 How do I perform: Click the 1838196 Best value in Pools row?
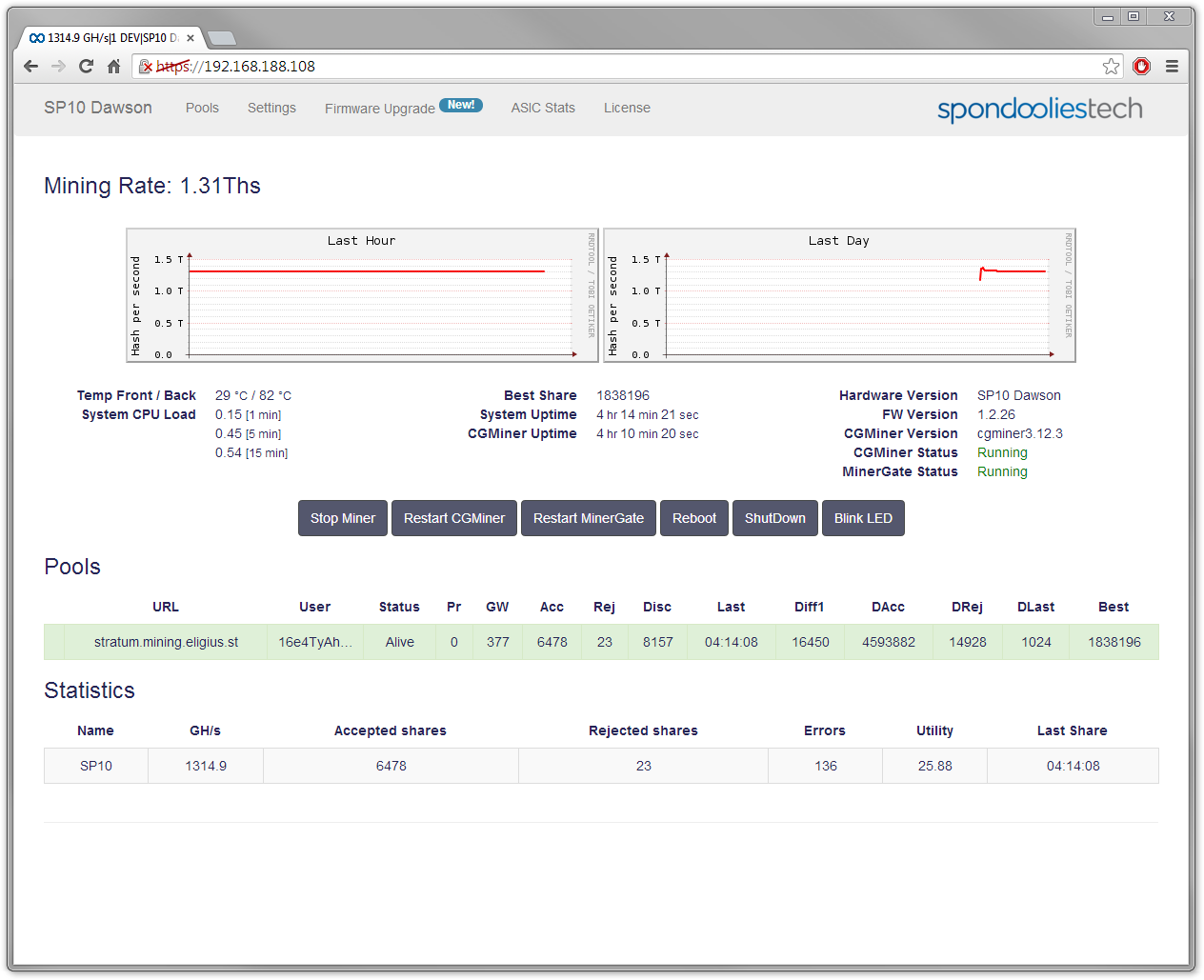(1114, 642)
